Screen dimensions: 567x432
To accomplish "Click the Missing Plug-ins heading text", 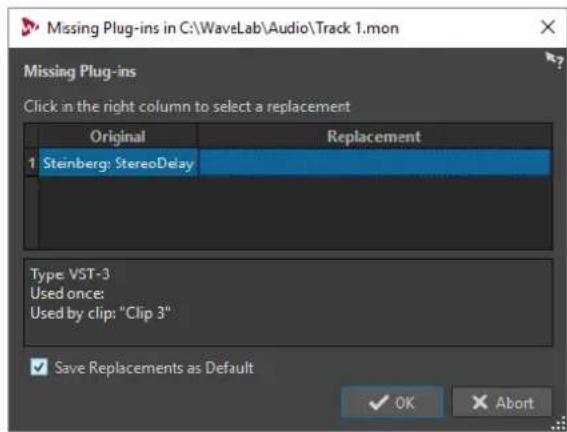I will pos(80,71).
